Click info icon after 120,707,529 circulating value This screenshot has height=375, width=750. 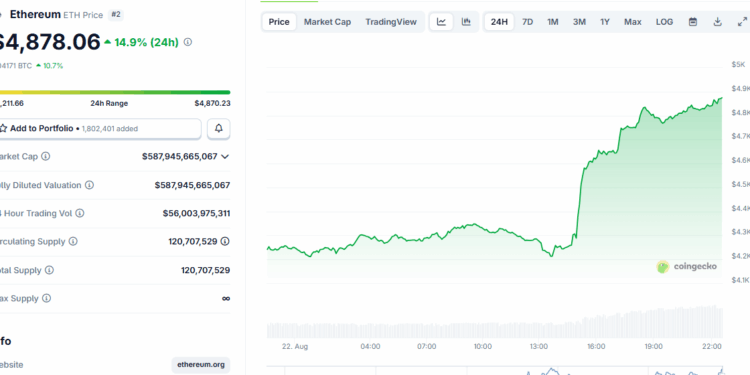pyautogui.click(x=225, y=242)
